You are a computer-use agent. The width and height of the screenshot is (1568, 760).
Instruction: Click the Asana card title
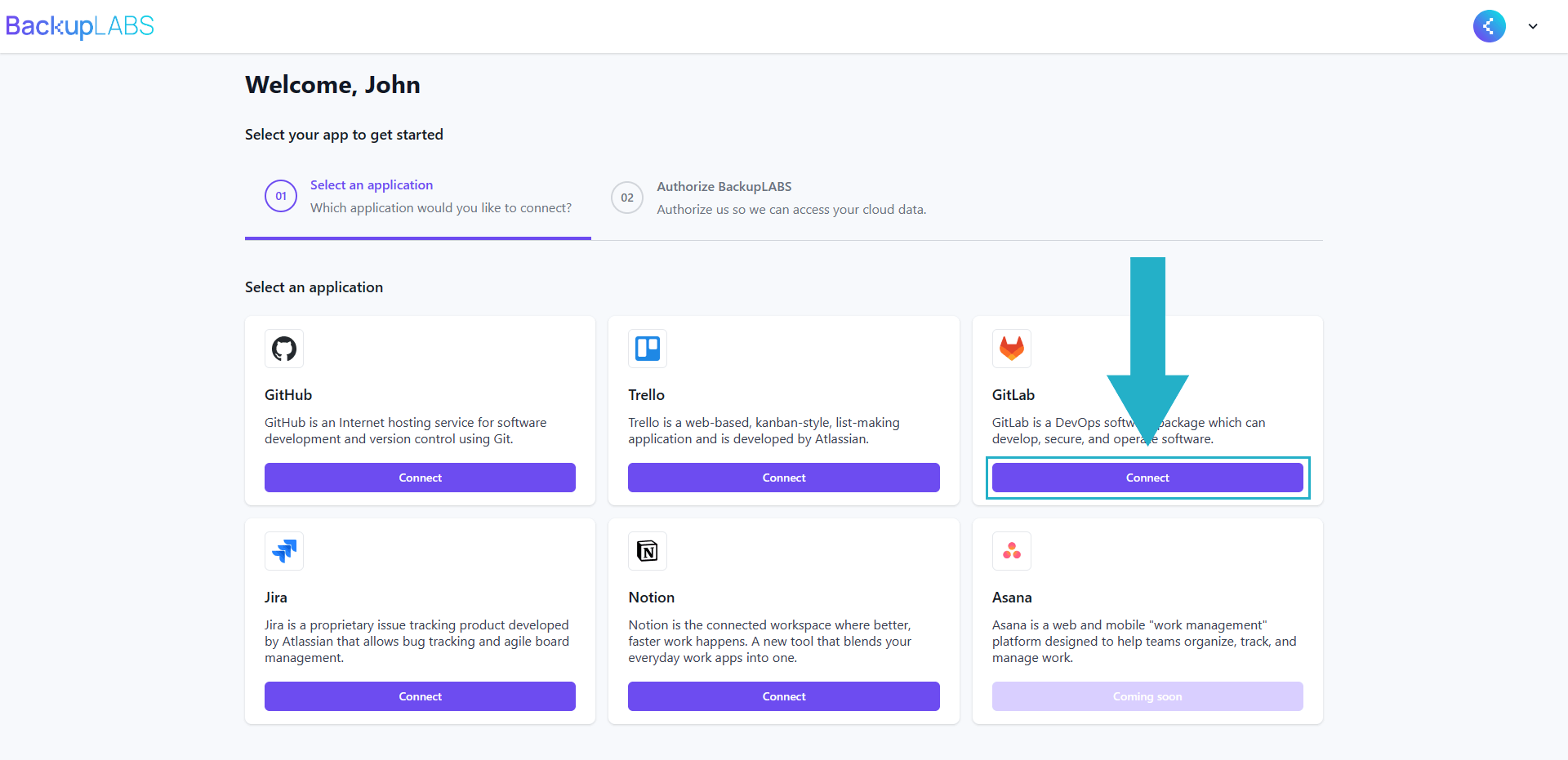[1012, 598]
